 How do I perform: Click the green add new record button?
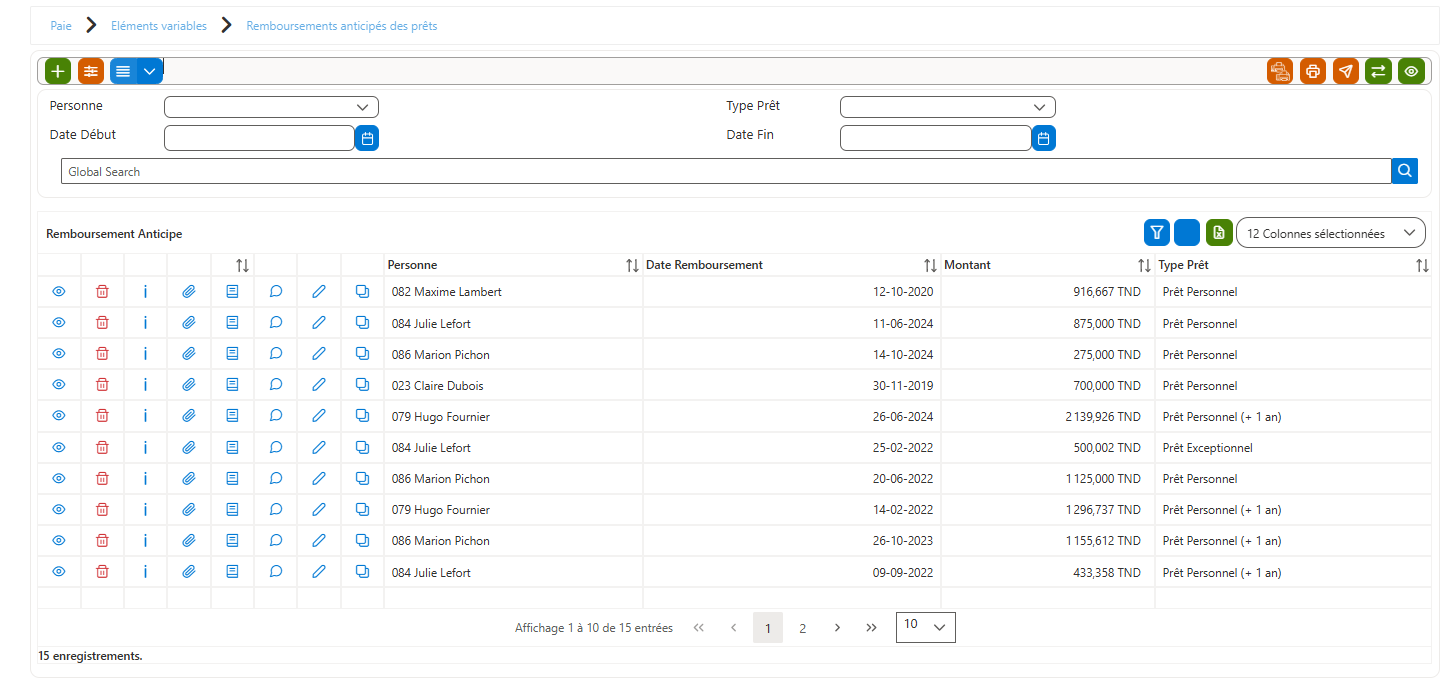pos(59,71)
